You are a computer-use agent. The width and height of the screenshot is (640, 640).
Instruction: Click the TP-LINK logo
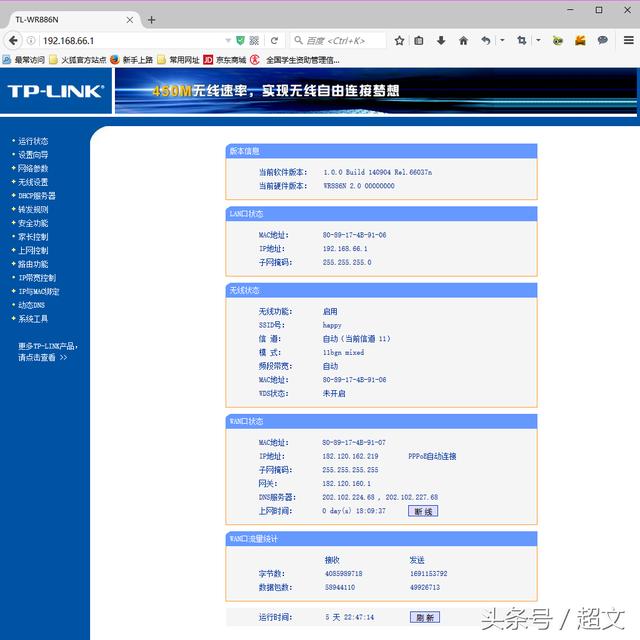[56, 91]
